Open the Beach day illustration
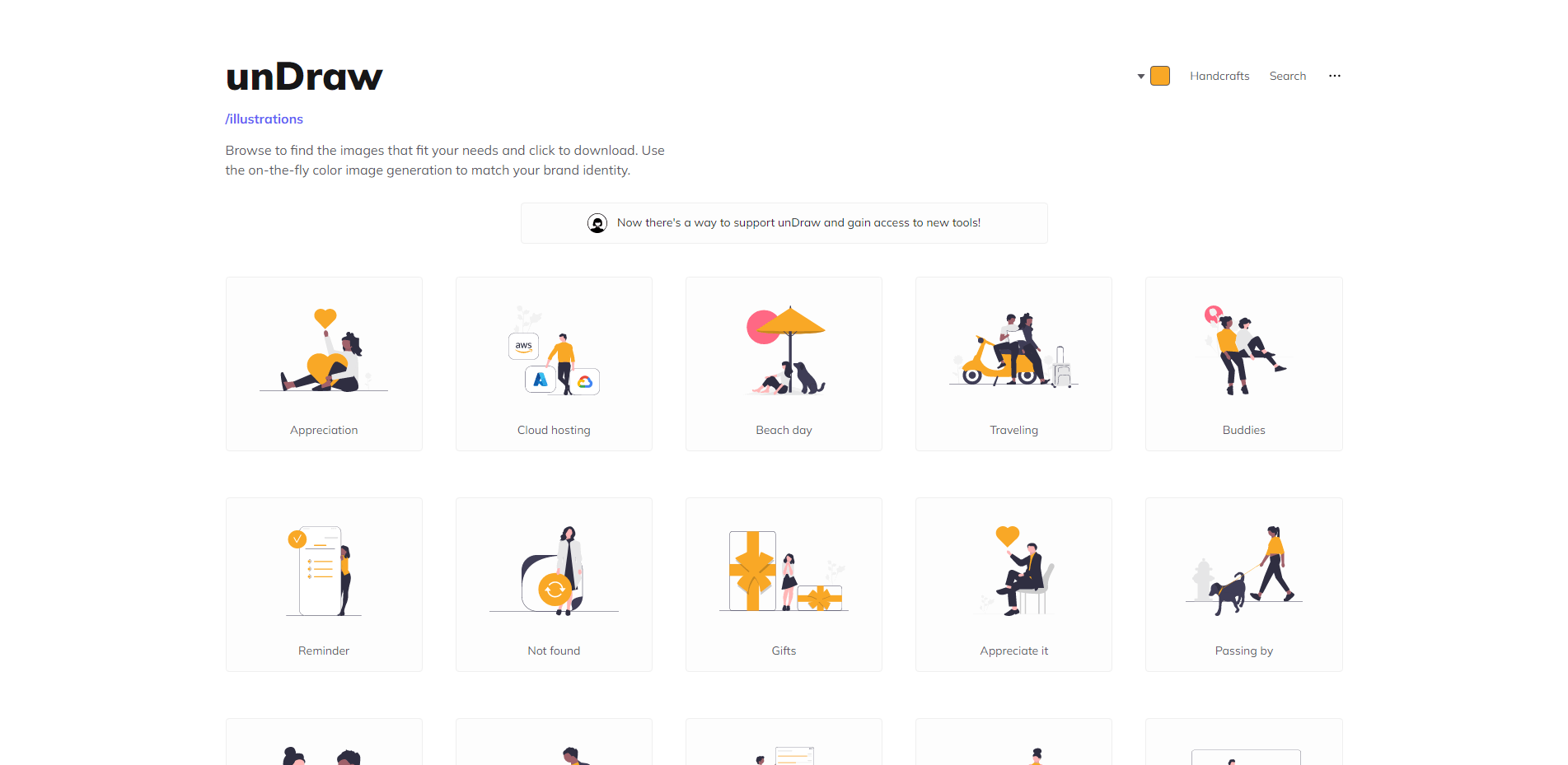 (x=784, y=364)
